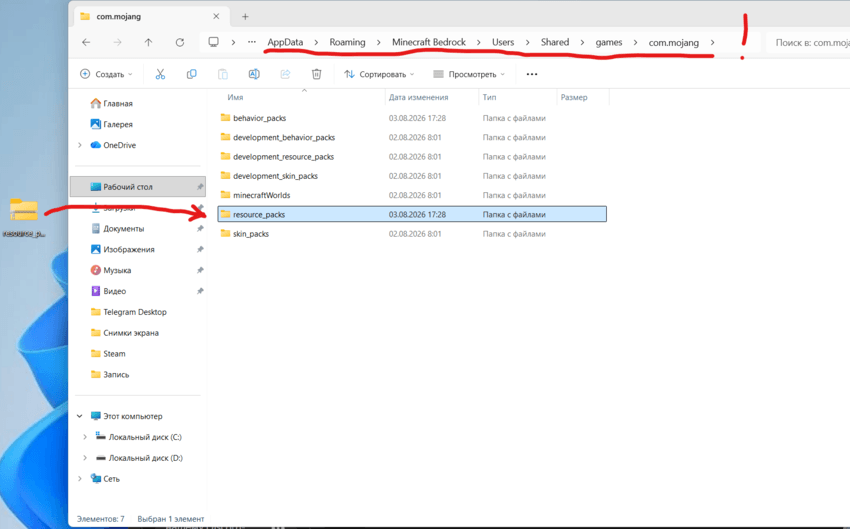Sort by the Размер column header
Viewport: 850px width, 529px height.
click(x=574, y=98)
